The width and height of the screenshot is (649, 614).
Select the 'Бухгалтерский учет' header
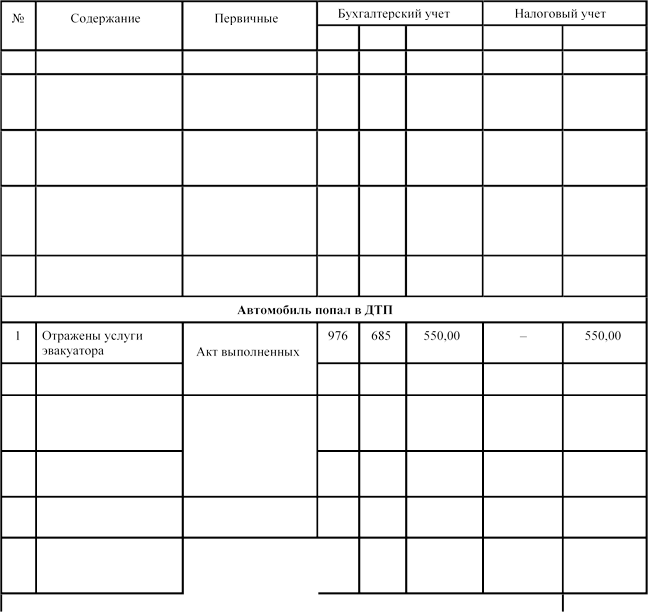[394, 14]
